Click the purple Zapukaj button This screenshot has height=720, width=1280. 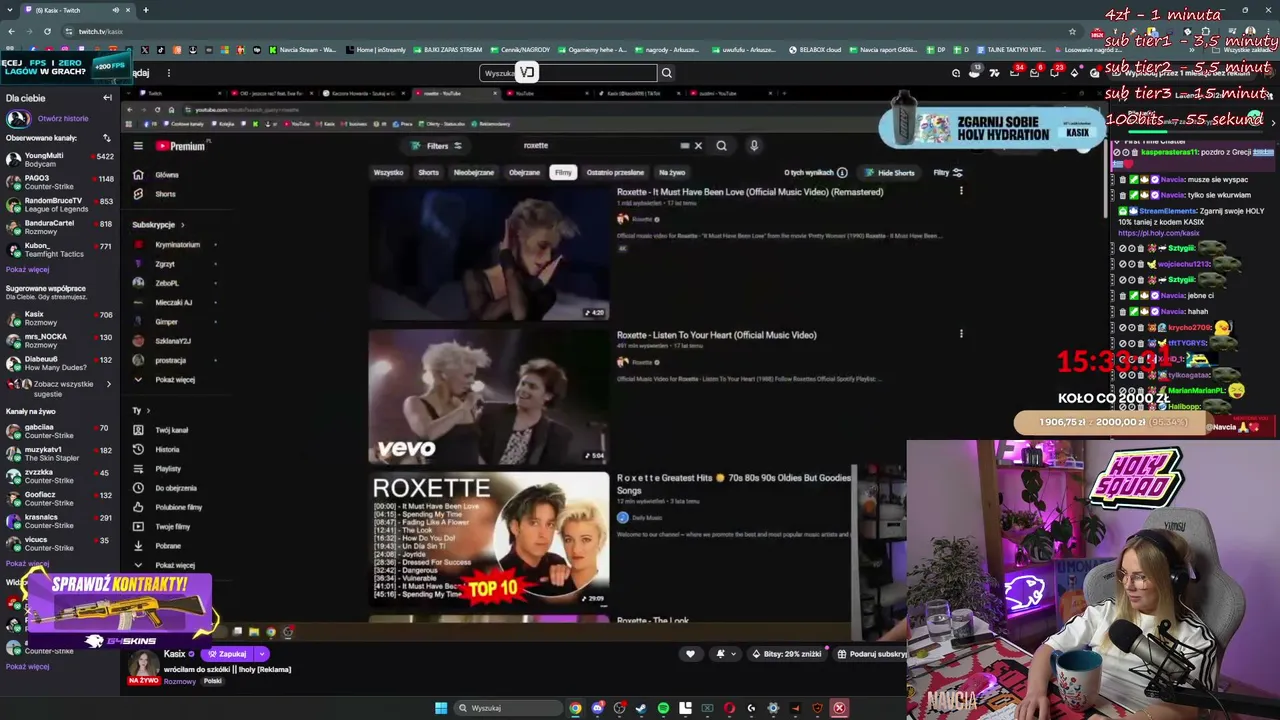coord(228,654)
